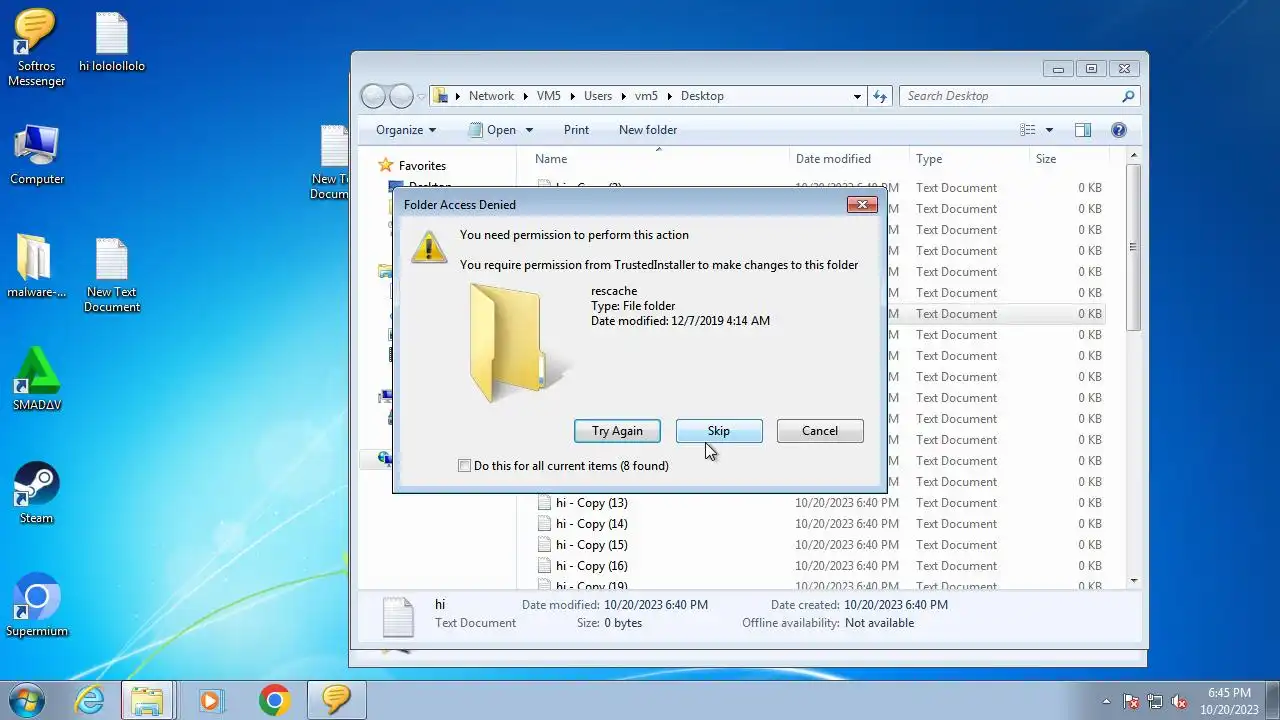Open the Windows Start menu

point(27,699)
